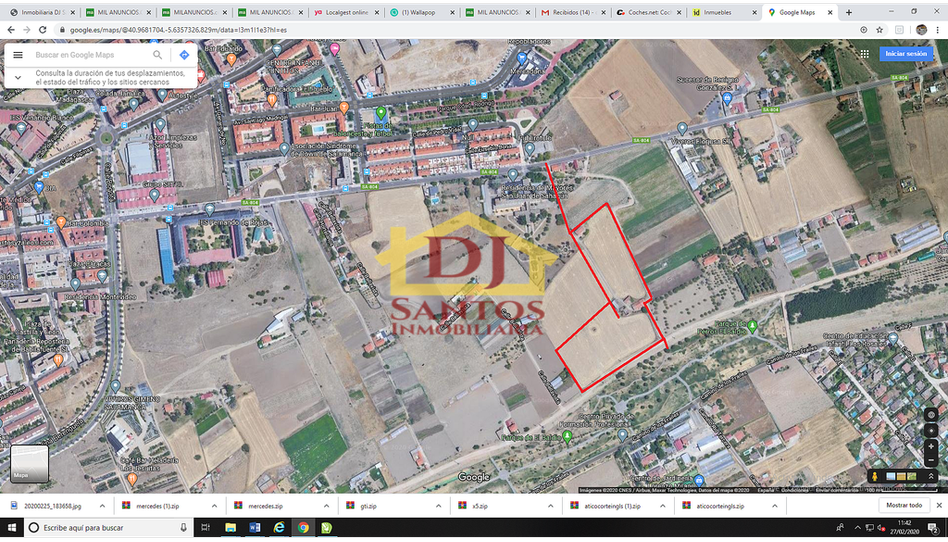Launch Chrome from the Windows taskbar

(x=303, y=527)
